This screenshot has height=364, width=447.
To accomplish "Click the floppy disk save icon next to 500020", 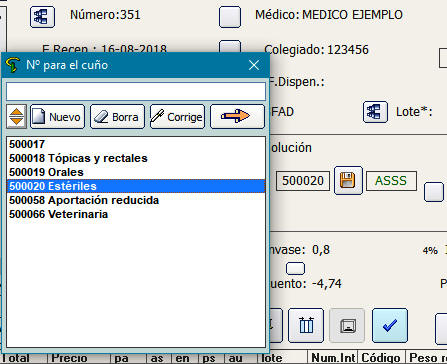I will coord(348,180).
